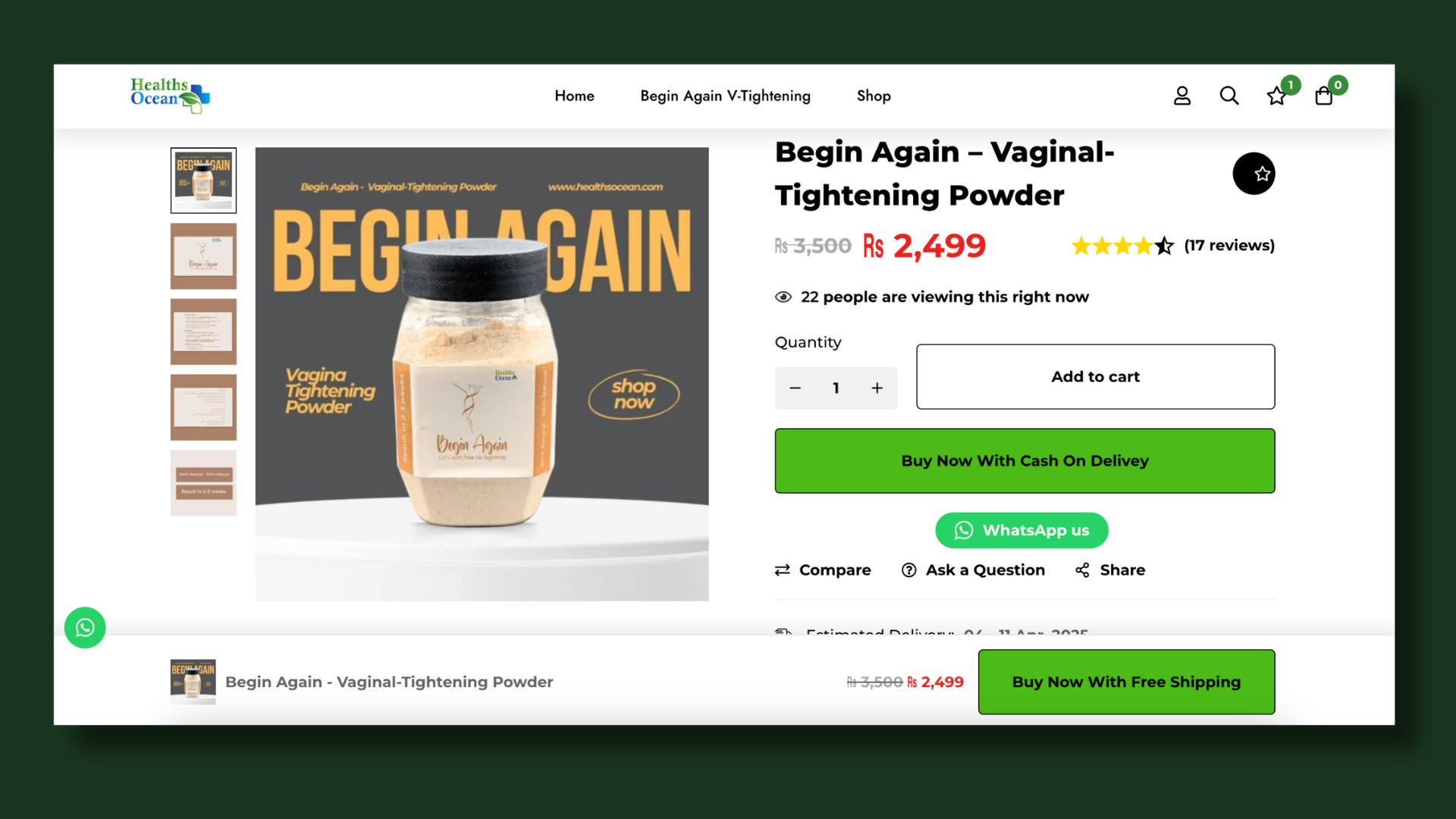This screenshot has height=819, width=1456.
Task: Click the green WhatsApp us button
Action: 1021,531
